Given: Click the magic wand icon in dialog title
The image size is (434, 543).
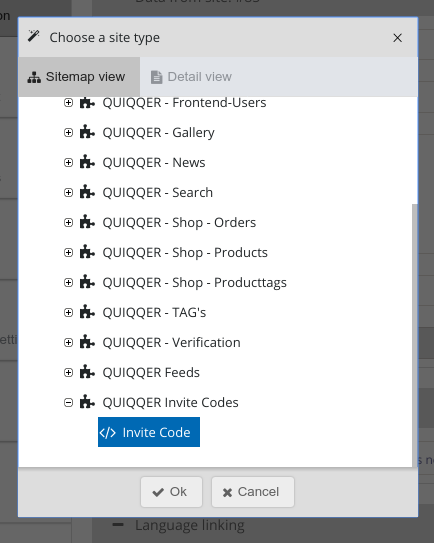Looking at the screenshot, I should (x=34, y=36).
